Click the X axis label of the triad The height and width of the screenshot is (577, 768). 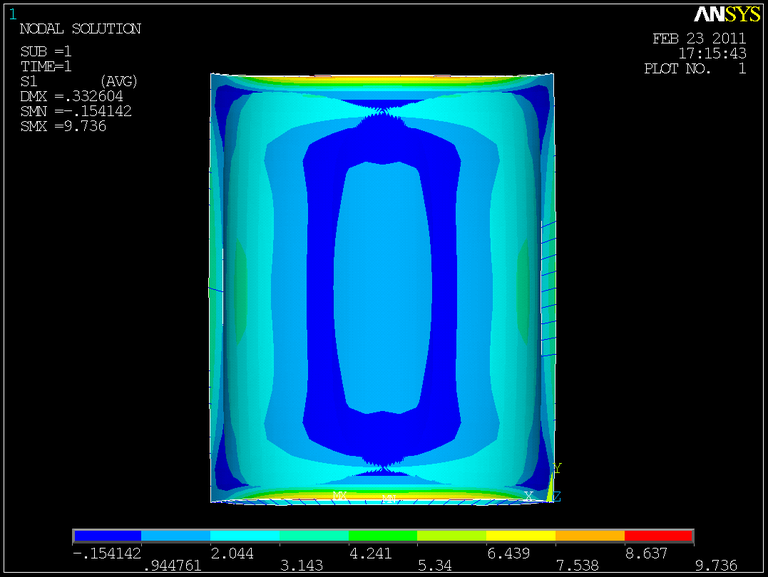528,496
